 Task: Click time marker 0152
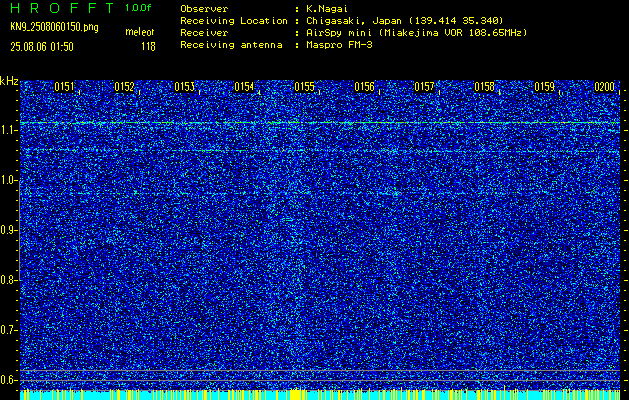click(x=124, y=87)
